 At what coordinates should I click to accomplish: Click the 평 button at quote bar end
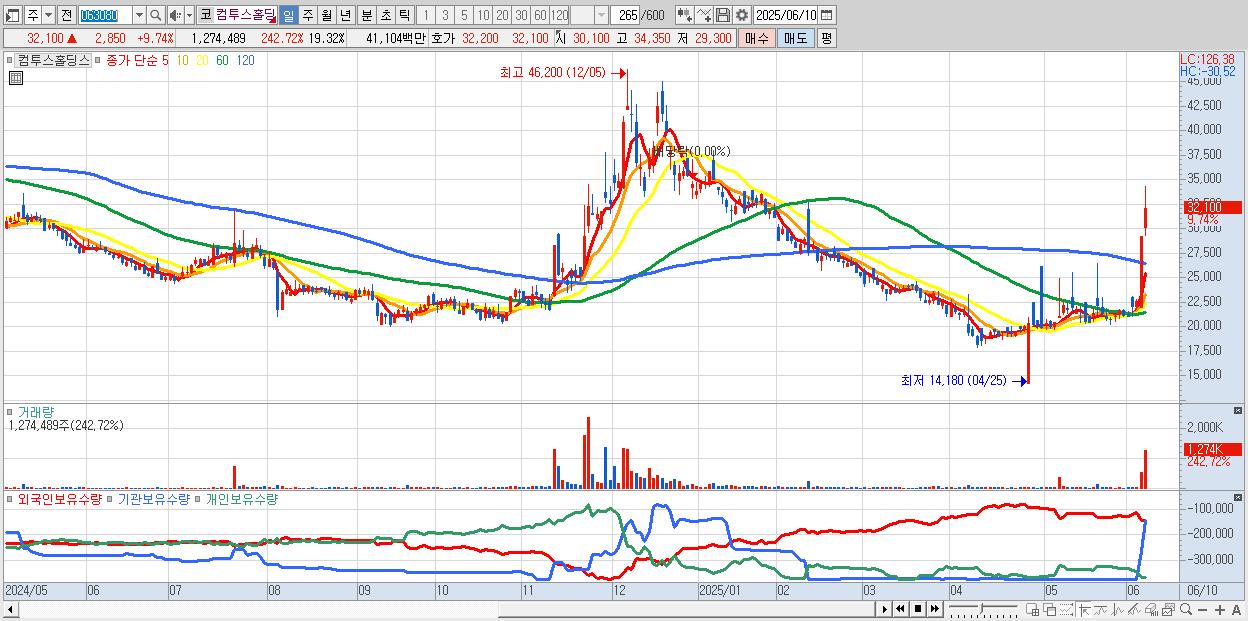click(x=826, y=38)
